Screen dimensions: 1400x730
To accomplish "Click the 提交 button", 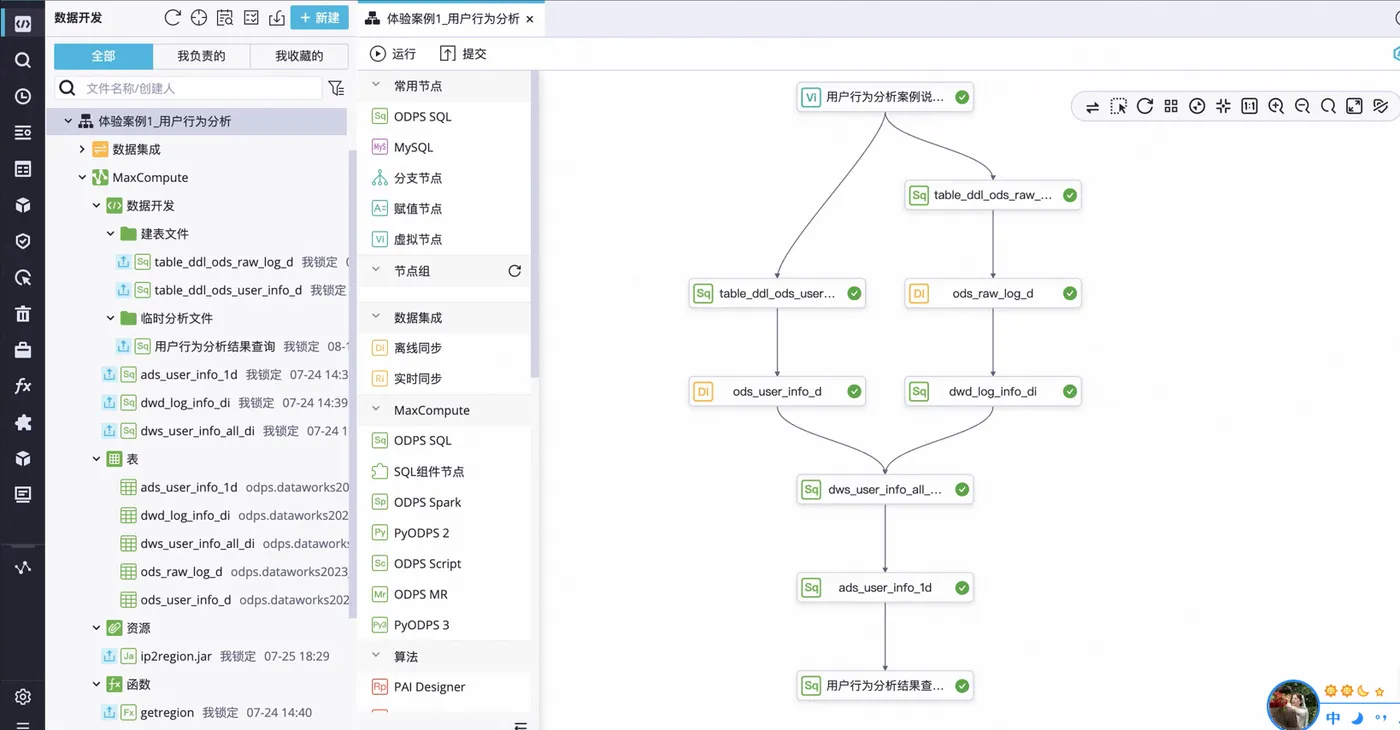I will tap(463, 54).
